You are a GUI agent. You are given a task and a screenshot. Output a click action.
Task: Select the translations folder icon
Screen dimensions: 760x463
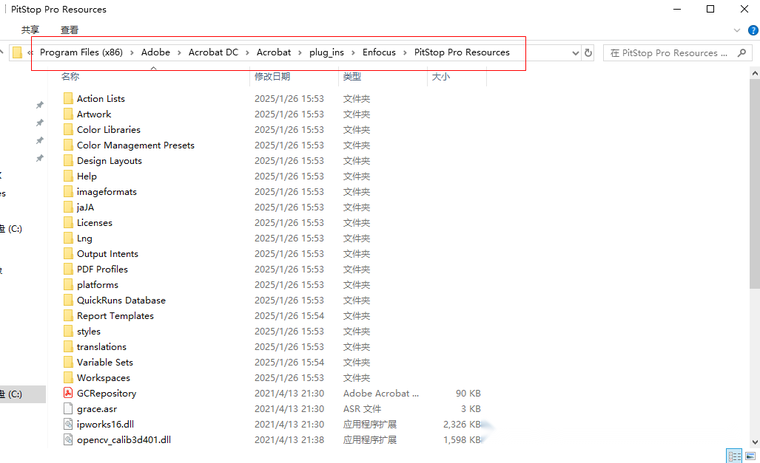point(68,347)
